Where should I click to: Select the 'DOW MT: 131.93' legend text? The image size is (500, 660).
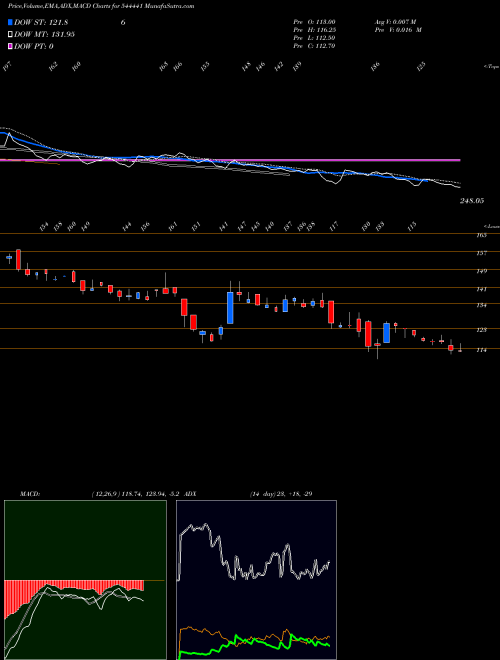coord(44,35)
